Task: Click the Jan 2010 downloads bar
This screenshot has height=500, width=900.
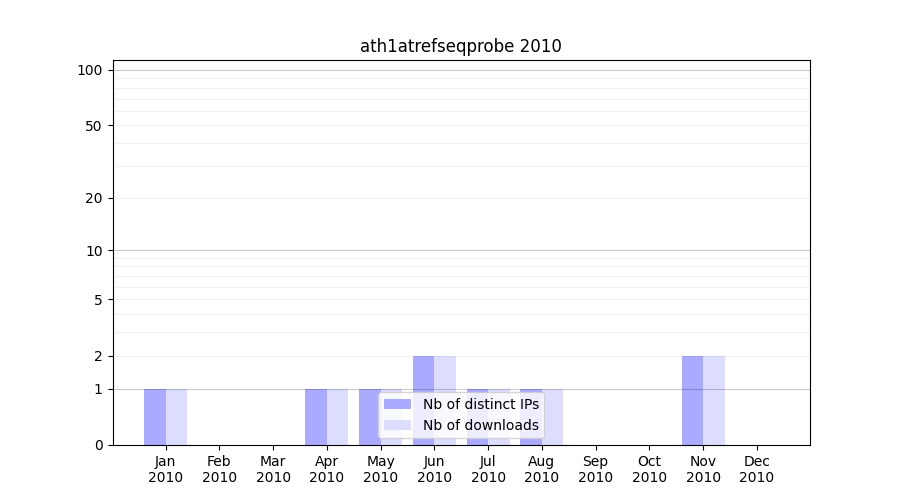Action: coord(176,417)
